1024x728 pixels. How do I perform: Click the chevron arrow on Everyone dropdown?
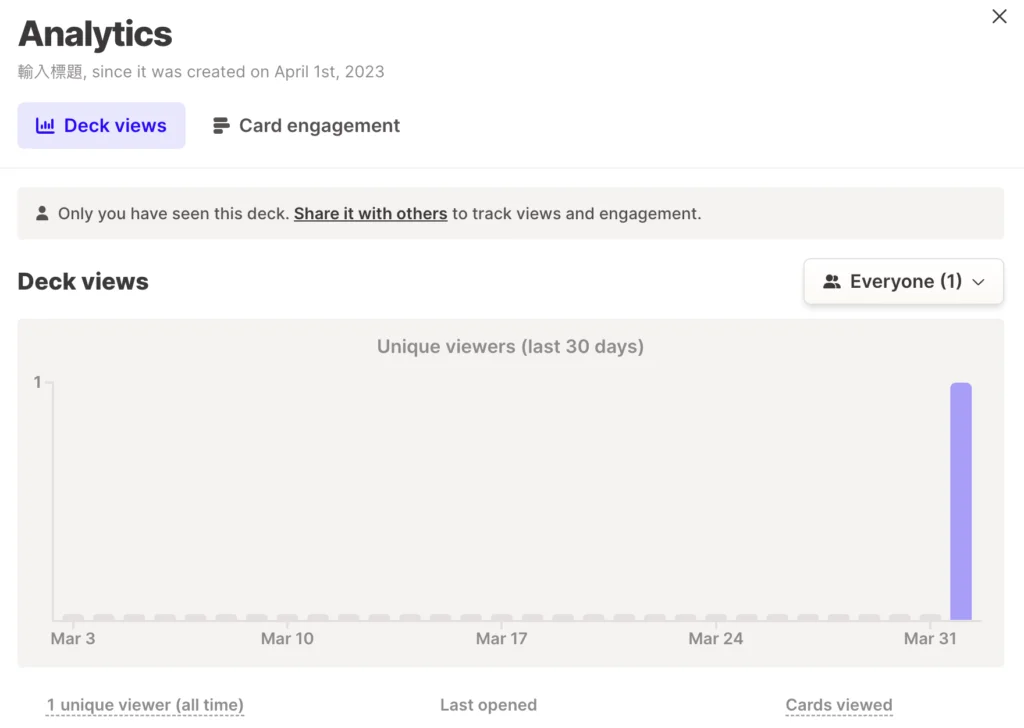point(979,282)
